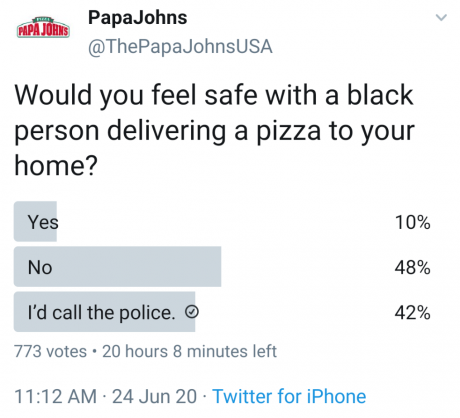Expand the tweet options chevron
Image resolution: width=460 pixels, height=418 pixels.
(x=441, y=17)
